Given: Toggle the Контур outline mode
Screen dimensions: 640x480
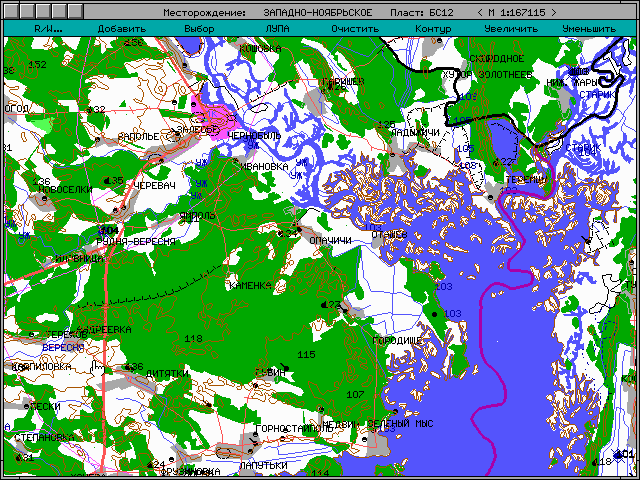Looking at the screenshot, I should pos(433,29).
